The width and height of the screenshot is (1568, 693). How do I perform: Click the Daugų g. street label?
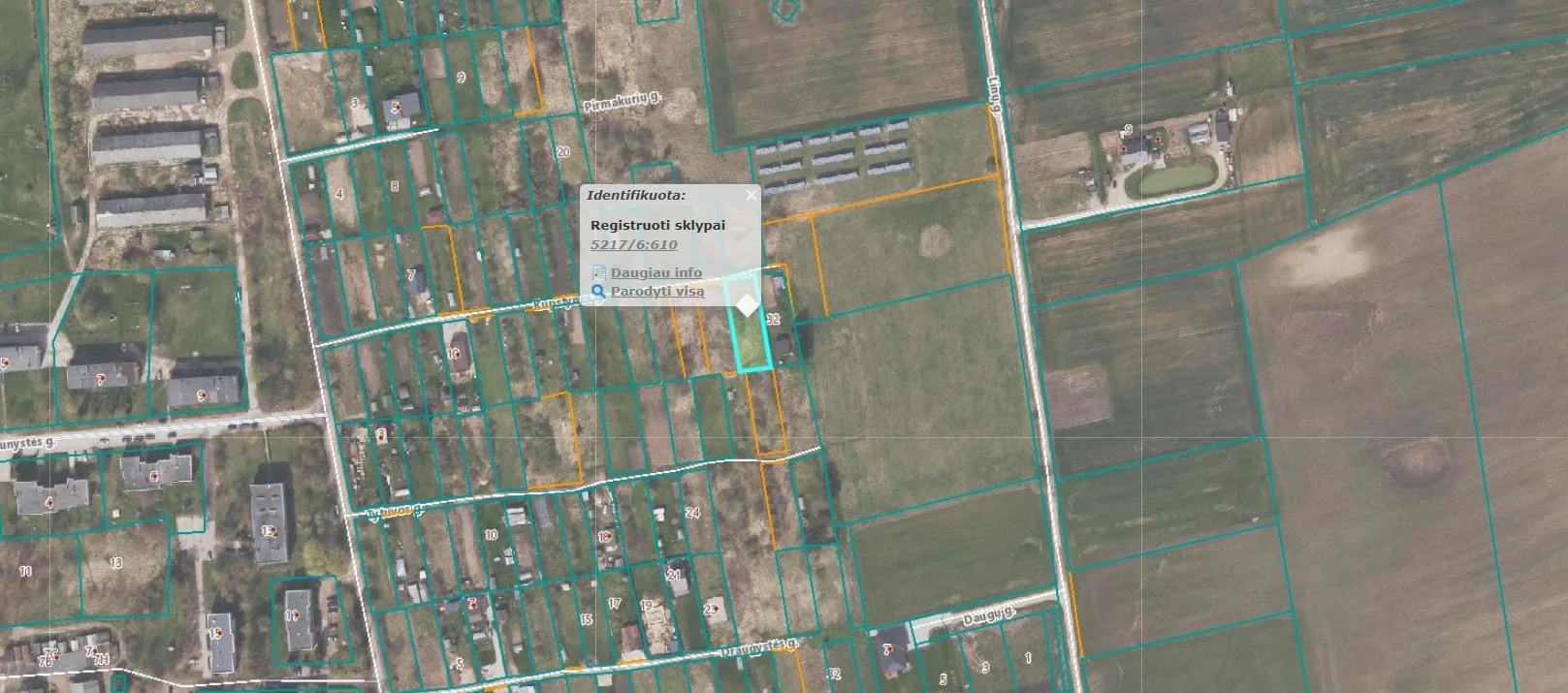pos(988,614)
